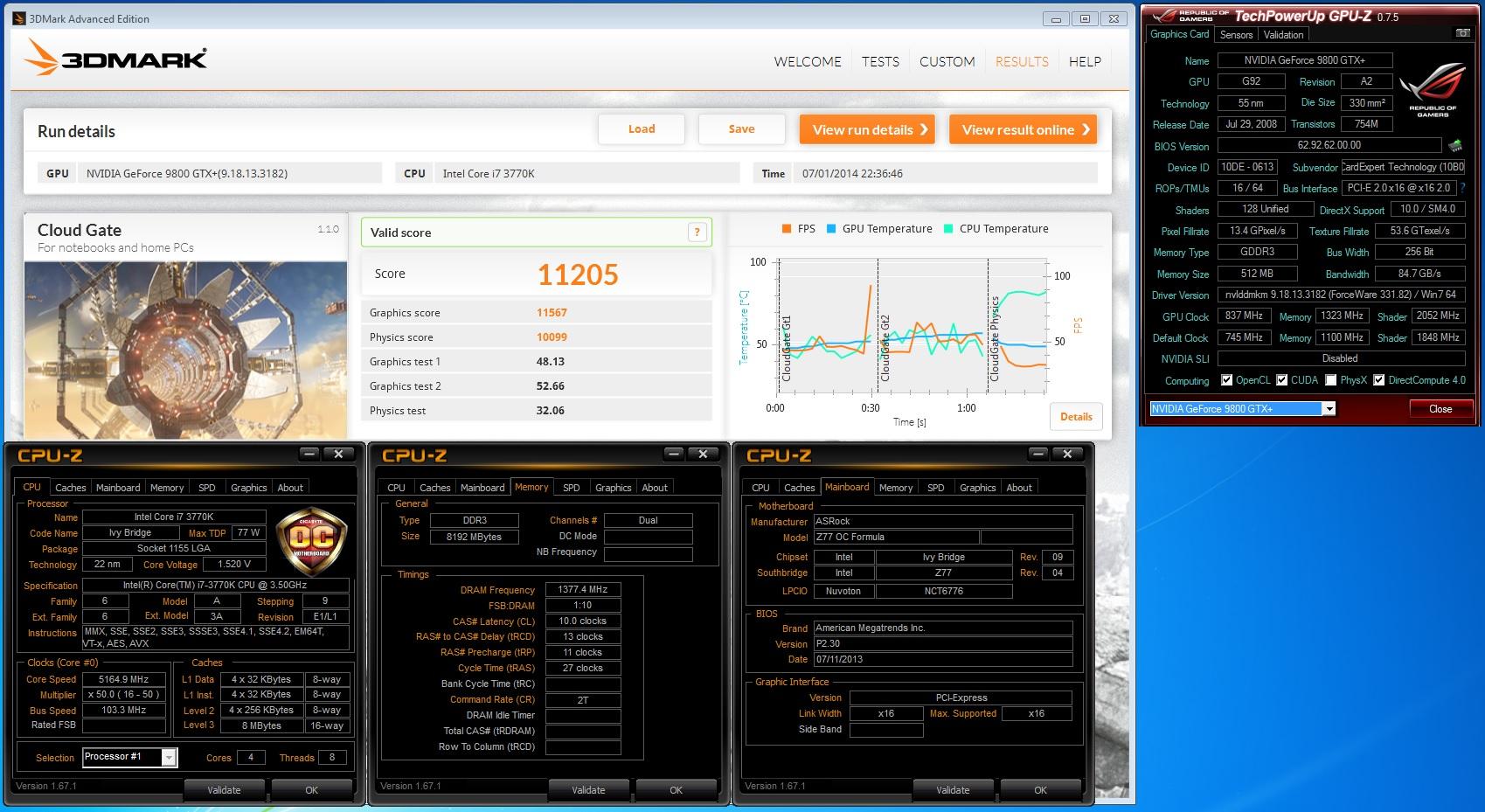Select the Graphics Card tab in GPU-Z

[1179, 34]
